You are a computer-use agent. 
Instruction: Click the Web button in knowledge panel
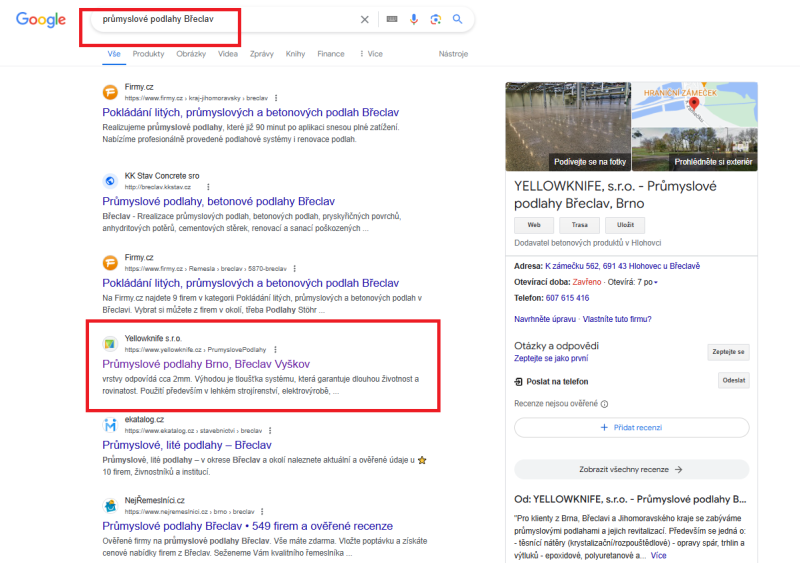tap(534, 225)
